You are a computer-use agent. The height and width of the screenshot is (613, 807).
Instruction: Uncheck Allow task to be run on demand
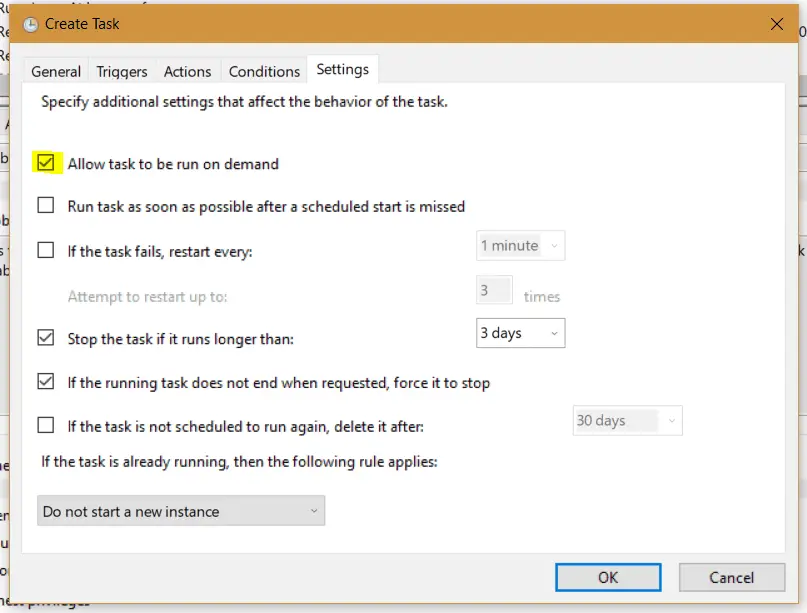pyautogui.click(x=46, y=163)
